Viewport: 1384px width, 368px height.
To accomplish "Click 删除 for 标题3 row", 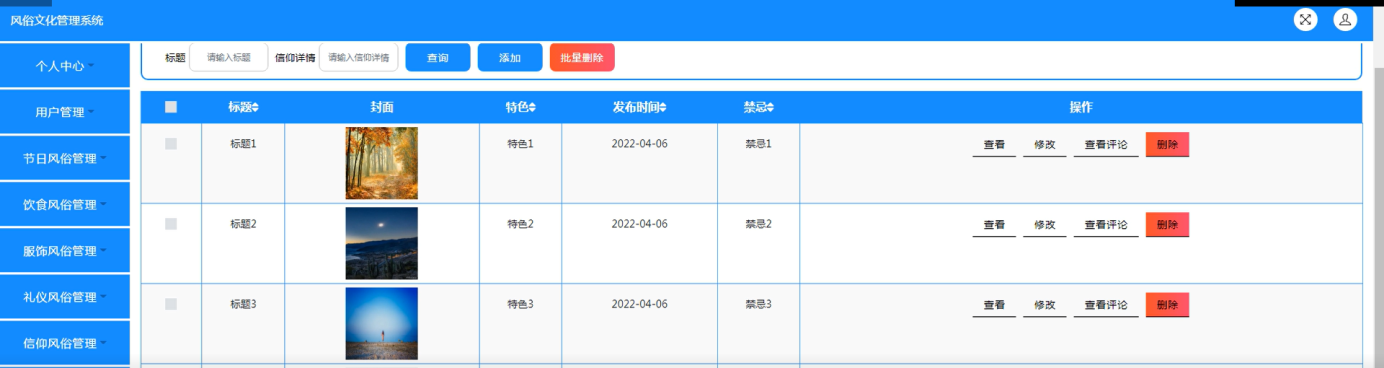I will pyautogui.click(x=1167, y=305).
